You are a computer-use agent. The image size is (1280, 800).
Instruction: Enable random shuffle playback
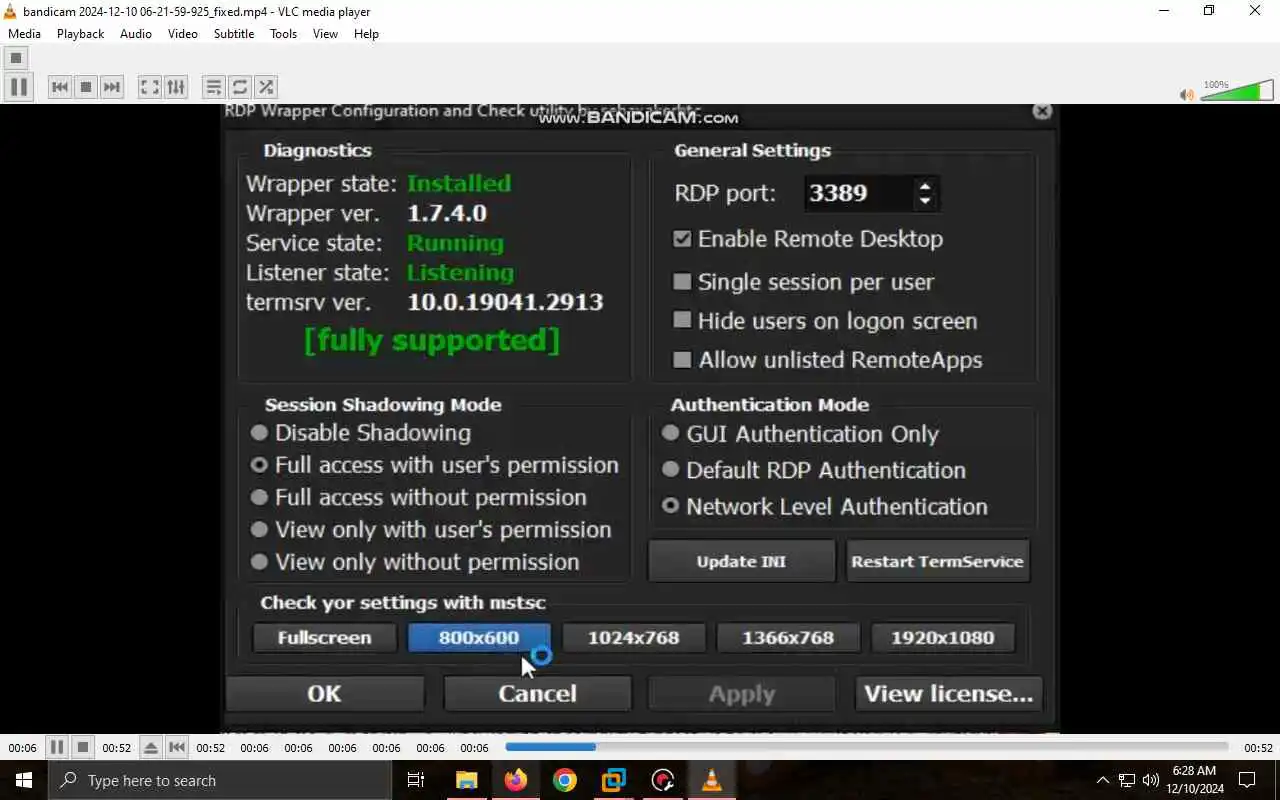(x=265, y=87)
